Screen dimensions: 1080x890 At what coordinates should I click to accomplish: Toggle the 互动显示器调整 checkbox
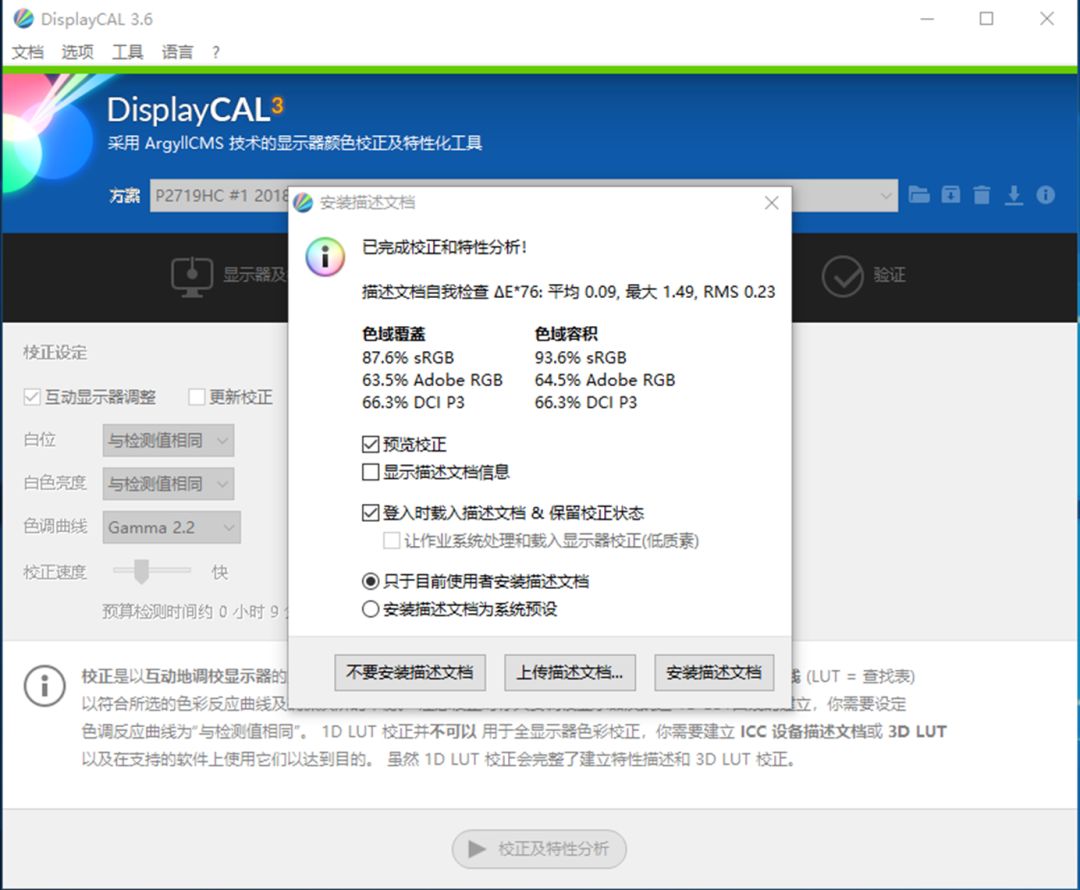pos(32,397)
